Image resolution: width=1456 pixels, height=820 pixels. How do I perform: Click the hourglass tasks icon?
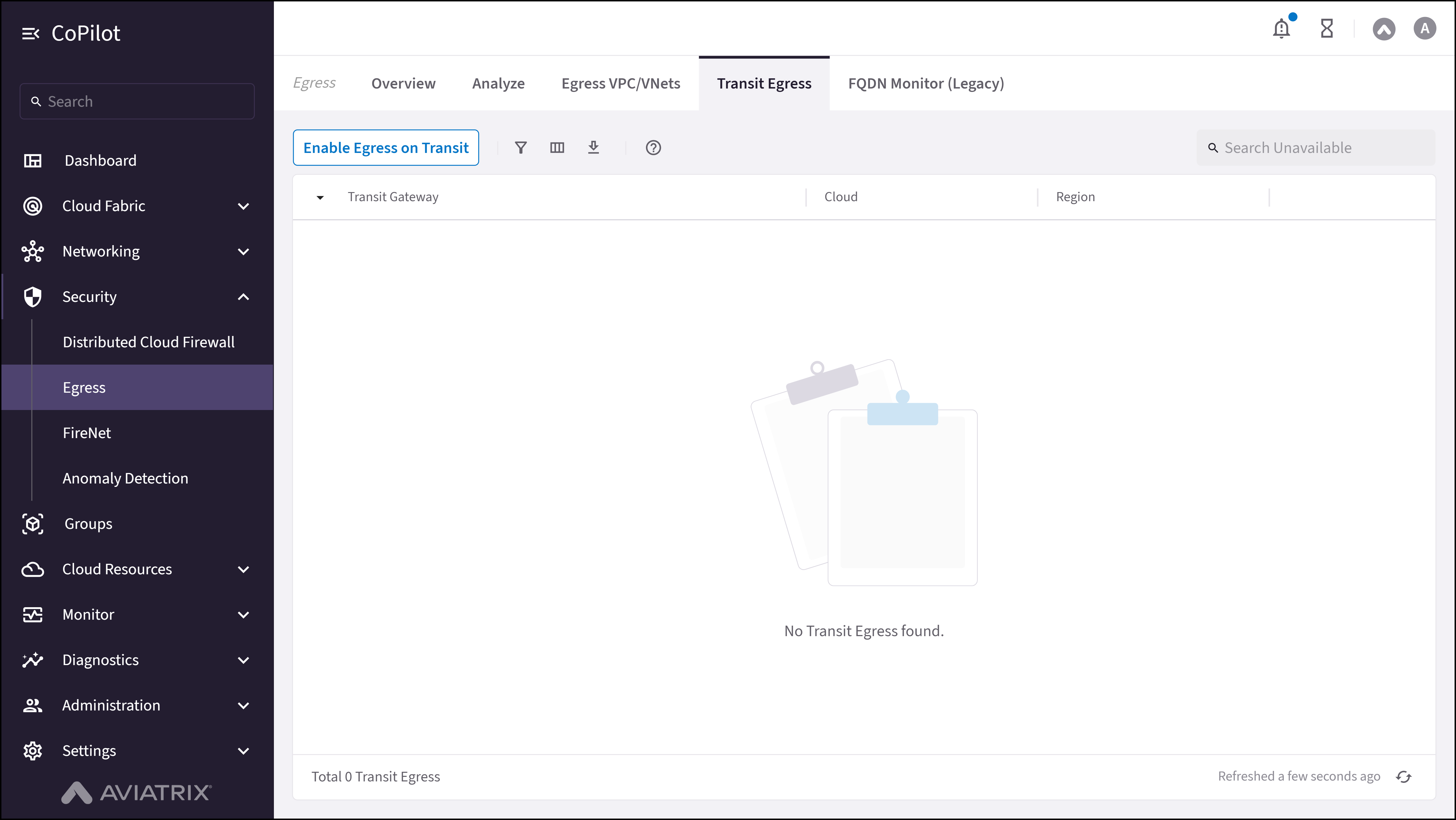(1326, 28)
